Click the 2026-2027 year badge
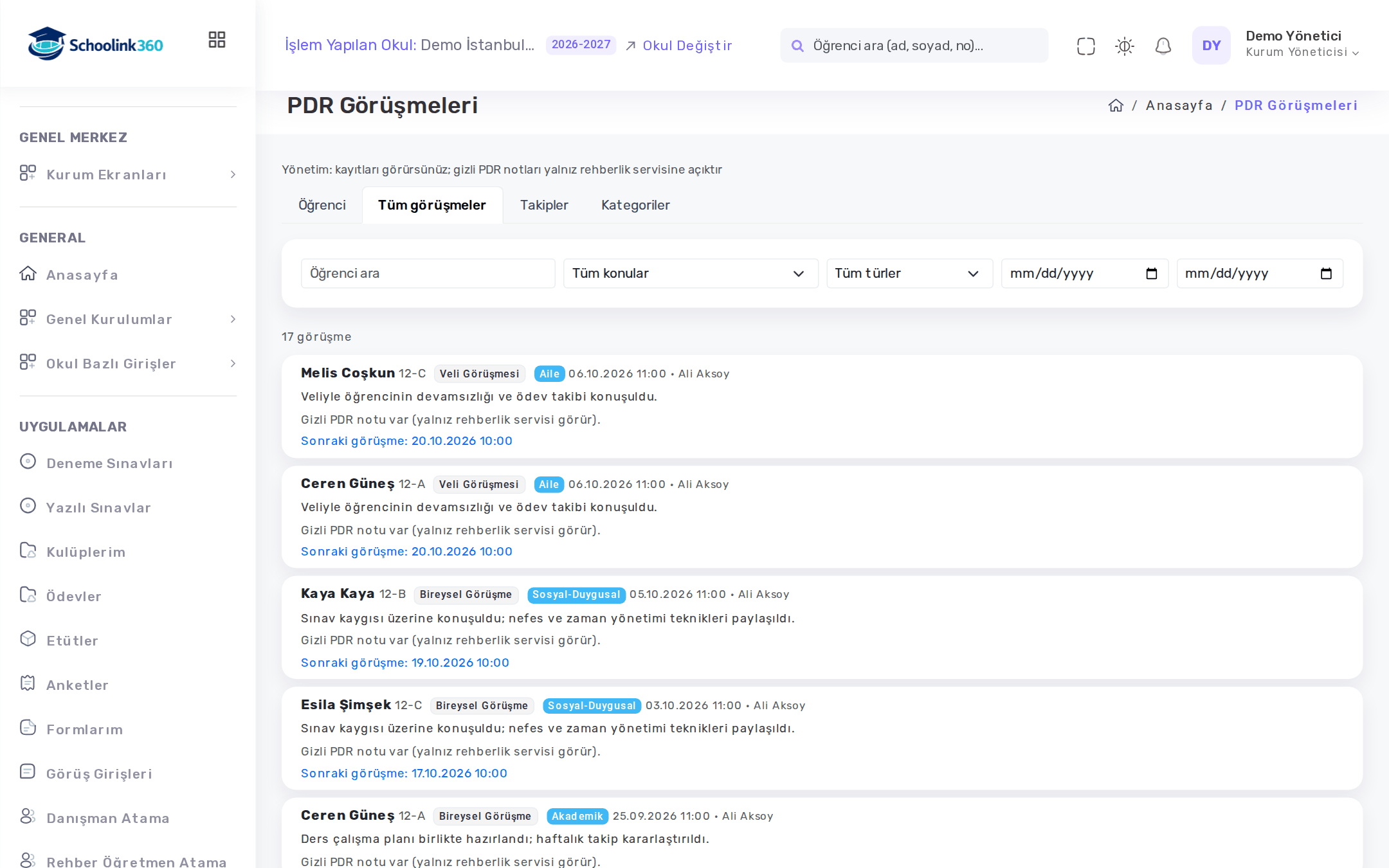Image resolution: width=1389 pixels, height=868 pixels. [581, 44]
